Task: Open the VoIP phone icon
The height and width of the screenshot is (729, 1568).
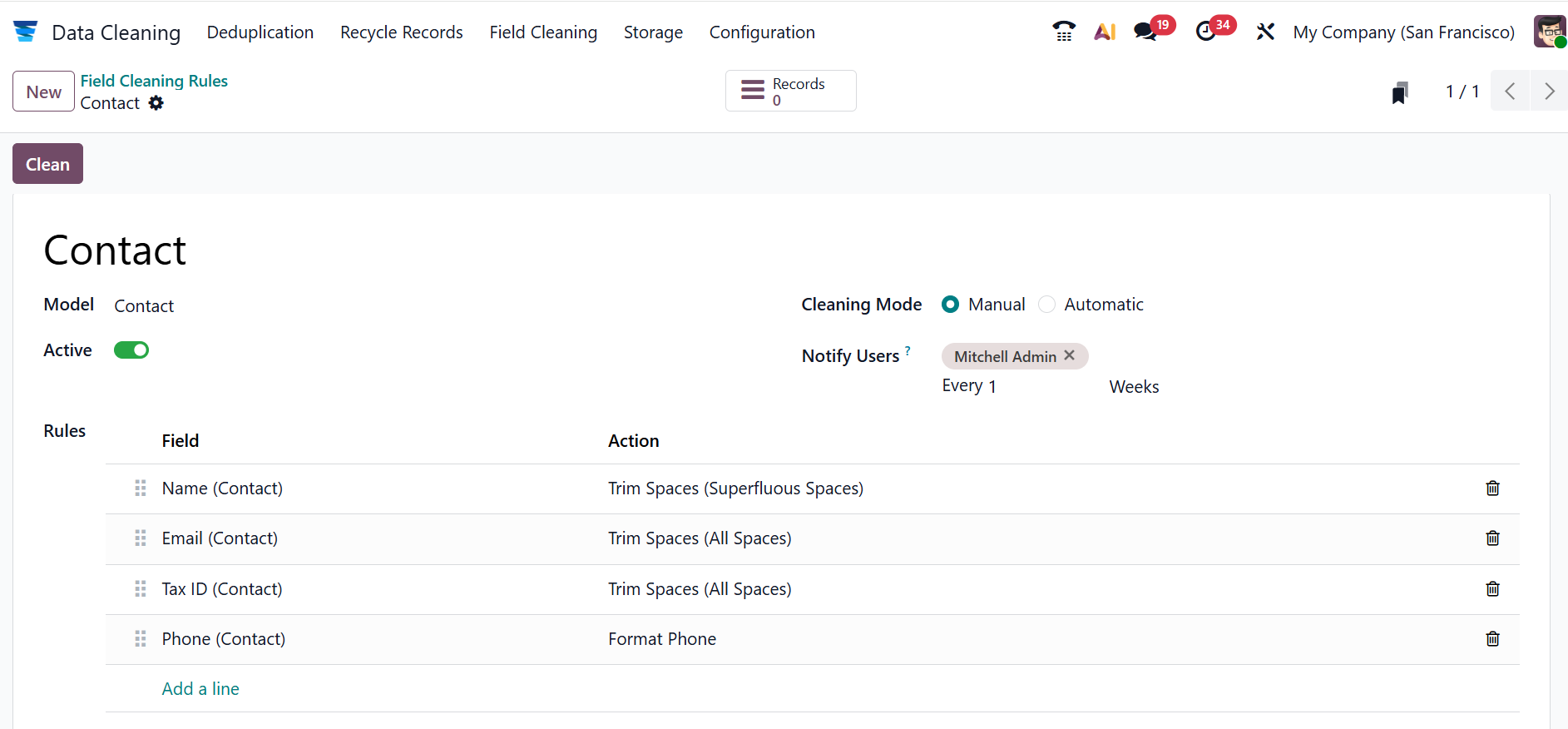Action: tap(1063, 32)
